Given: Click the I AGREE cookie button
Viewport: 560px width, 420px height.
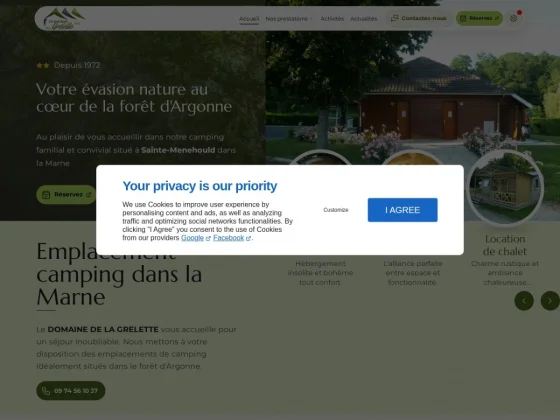Looking at the screenshot, I should tap(402, 210).
